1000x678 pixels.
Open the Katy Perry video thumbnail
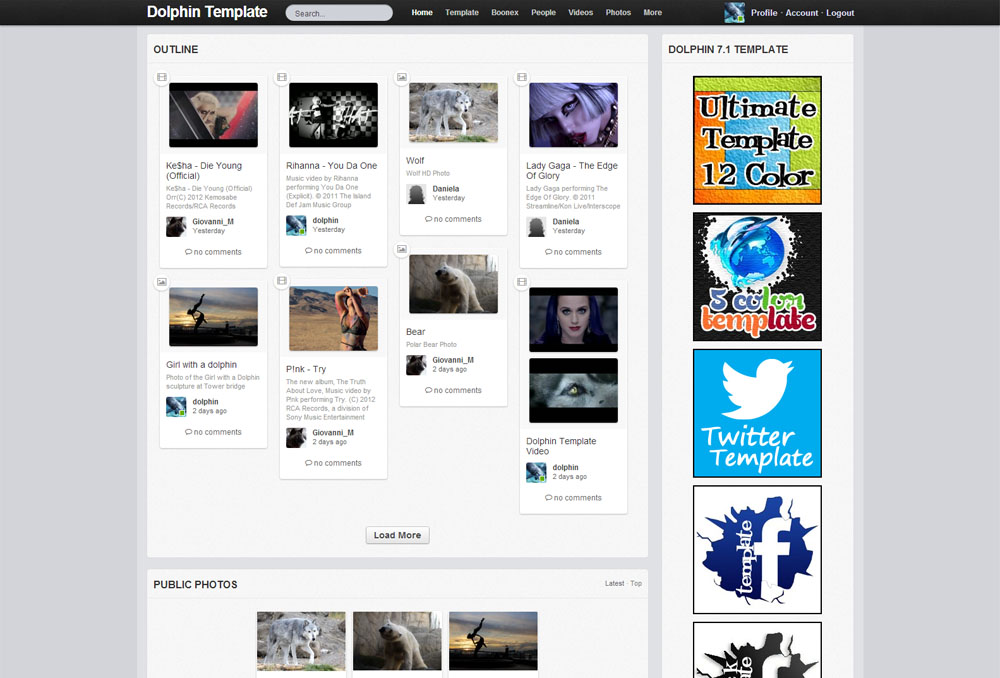pos(573,320)
